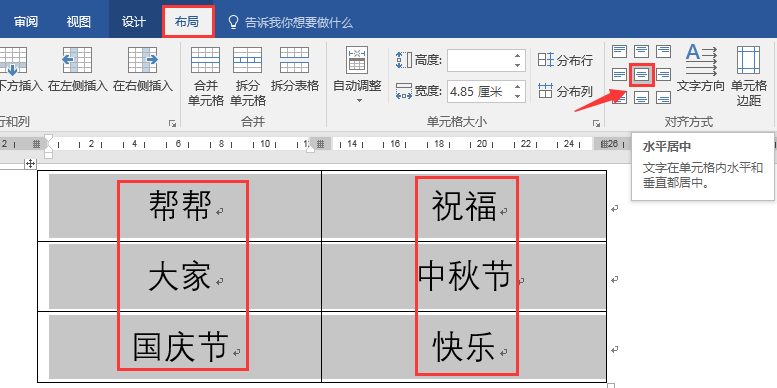Click 文字方向 text direction button
777x388 pixels.
click(701, 69)
